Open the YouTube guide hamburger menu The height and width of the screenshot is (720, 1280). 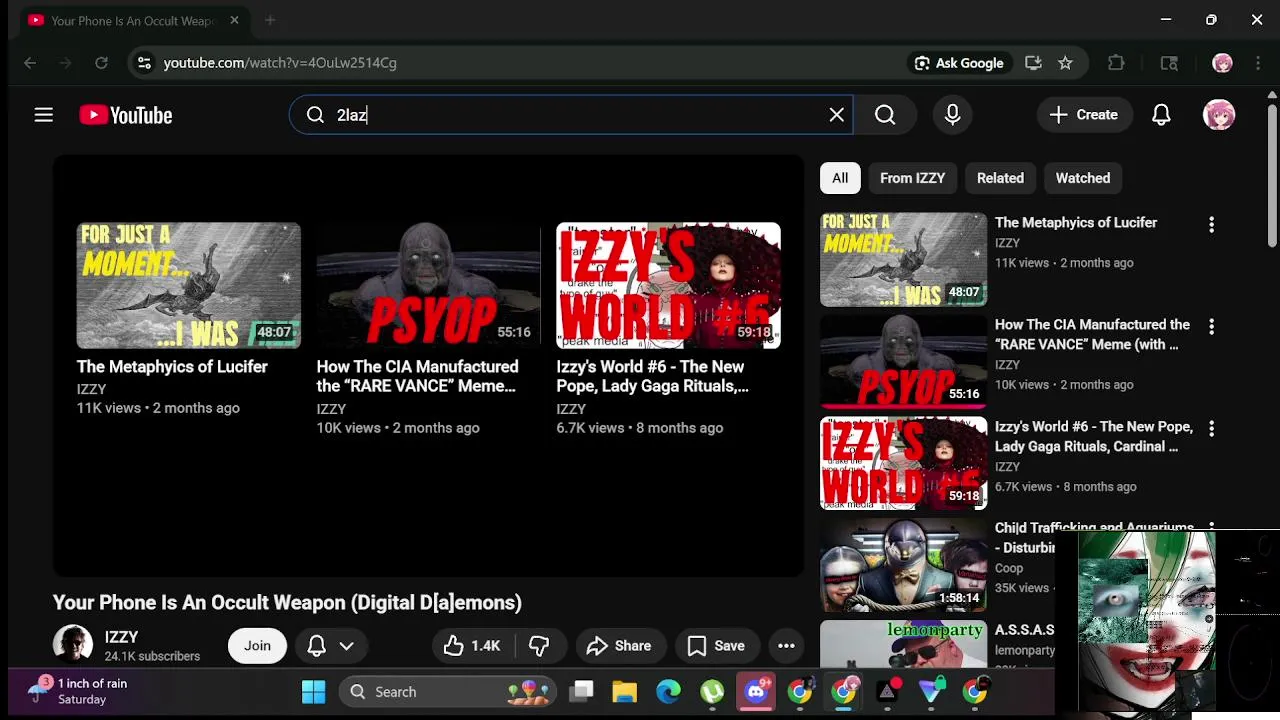point(43,115)
